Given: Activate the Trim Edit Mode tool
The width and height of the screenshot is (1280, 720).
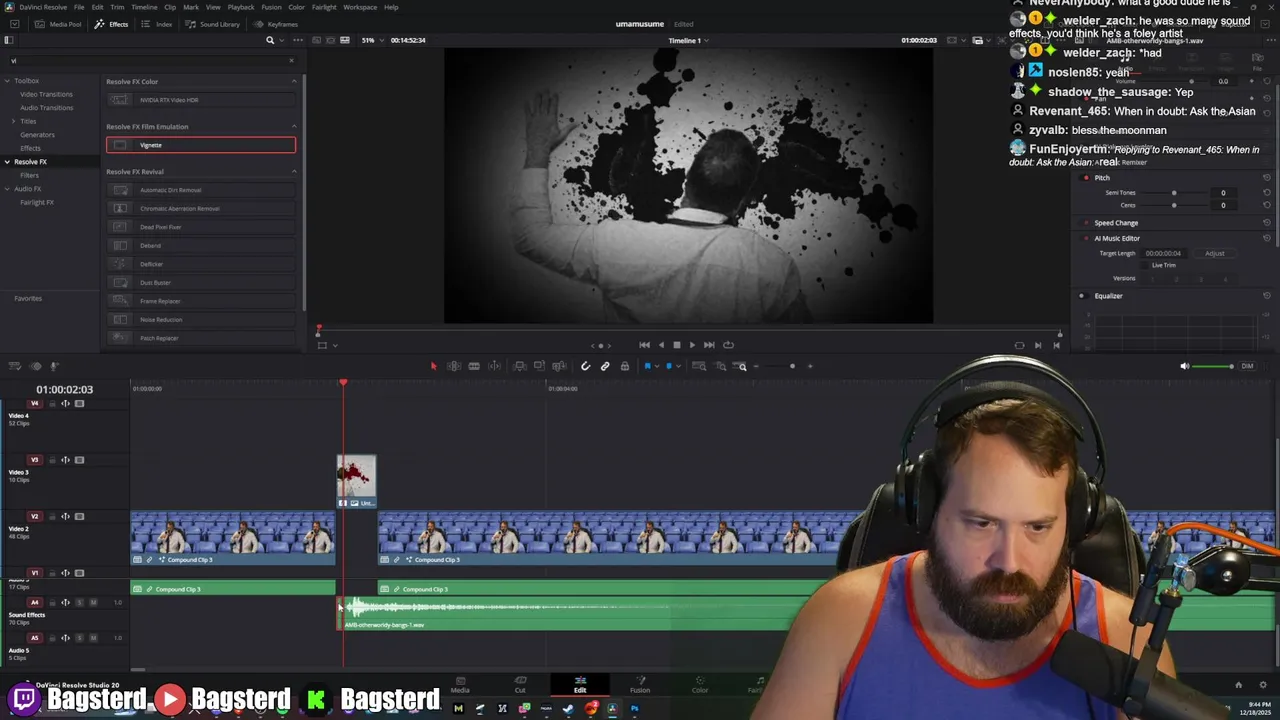Looking at the screenshot, I should [454, 366].
